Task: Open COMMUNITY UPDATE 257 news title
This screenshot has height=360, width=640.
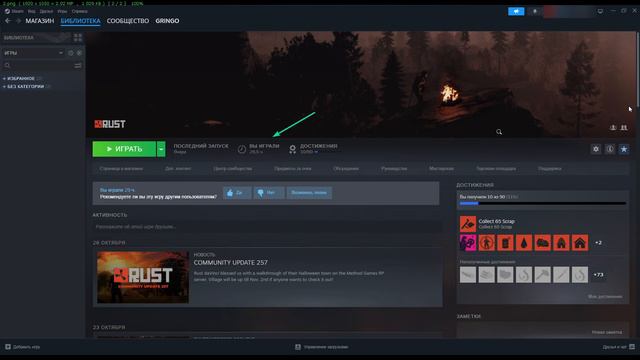Action: tap(231, 262)
